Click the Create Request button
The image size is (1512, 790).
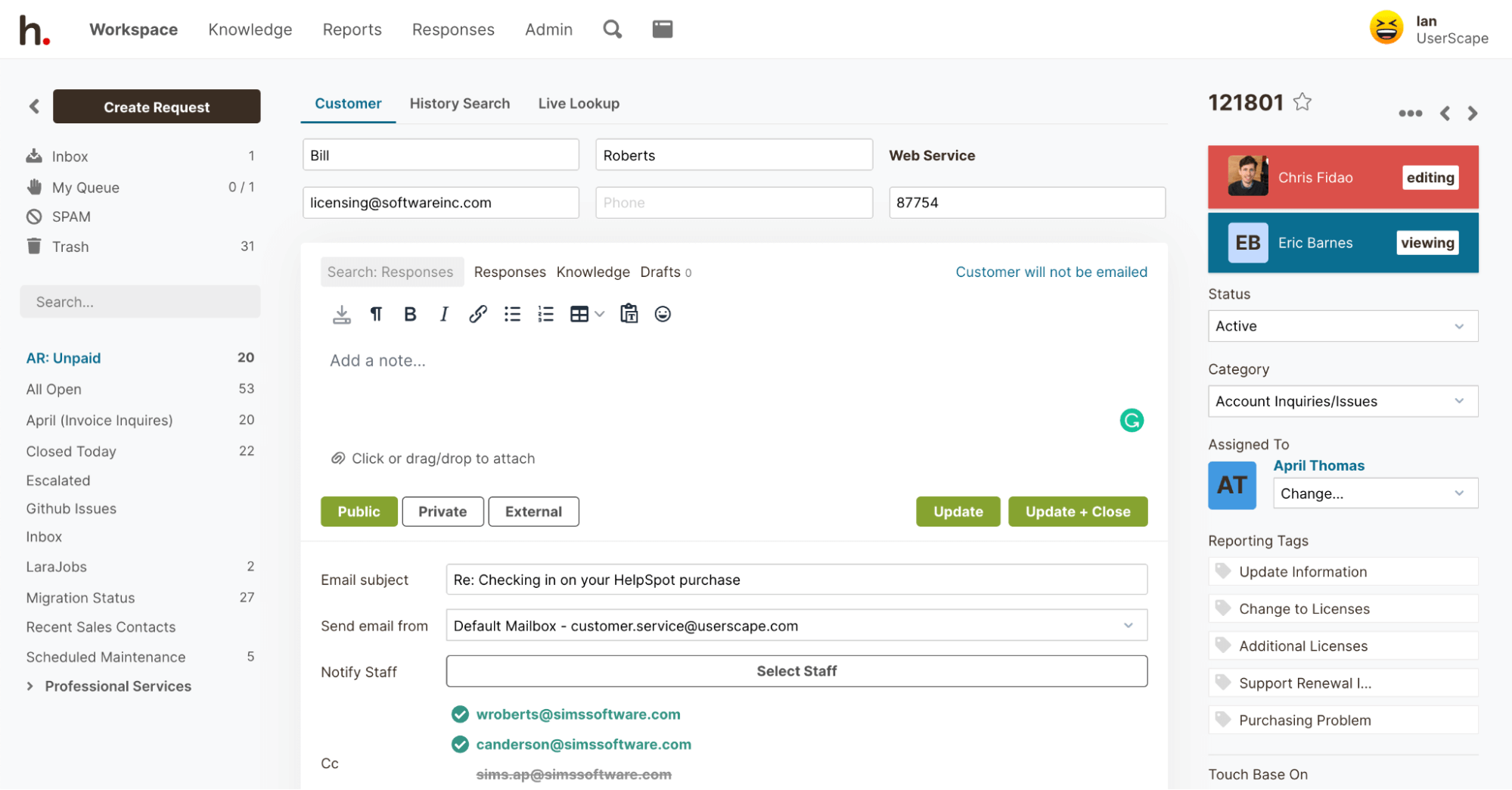pyautogui.click(x=157, y=107)
